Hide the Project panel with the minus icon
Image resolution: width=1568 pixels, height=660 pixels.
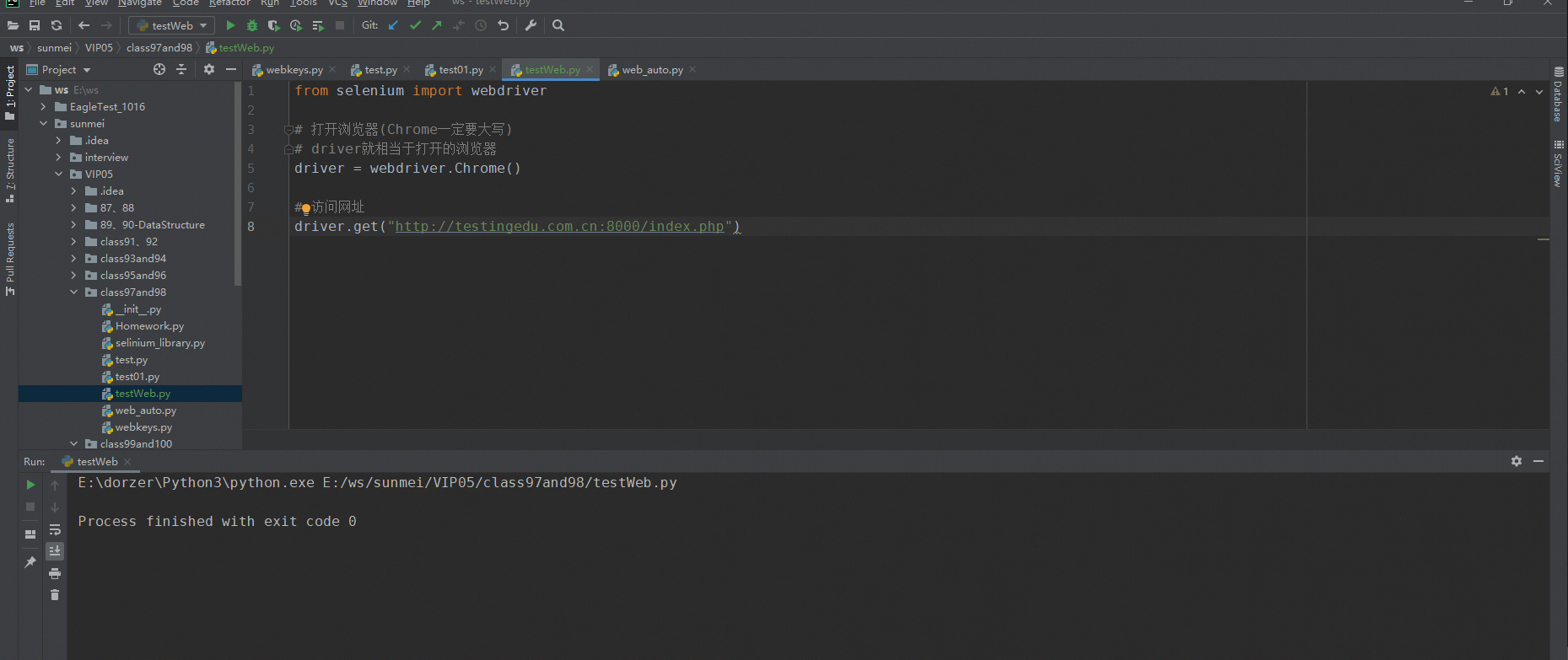pyautogui.click(x=231, y=69)
